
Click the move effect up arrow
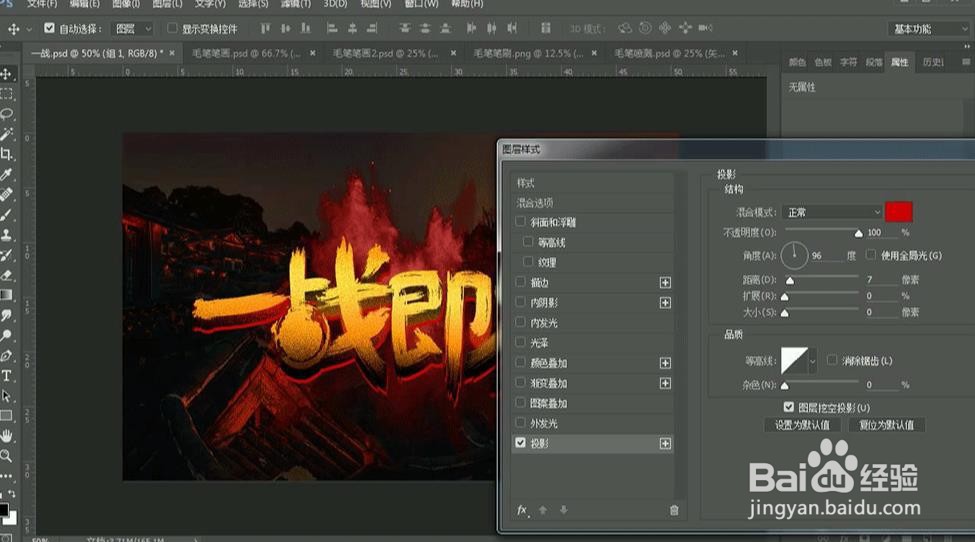(543, 510)
